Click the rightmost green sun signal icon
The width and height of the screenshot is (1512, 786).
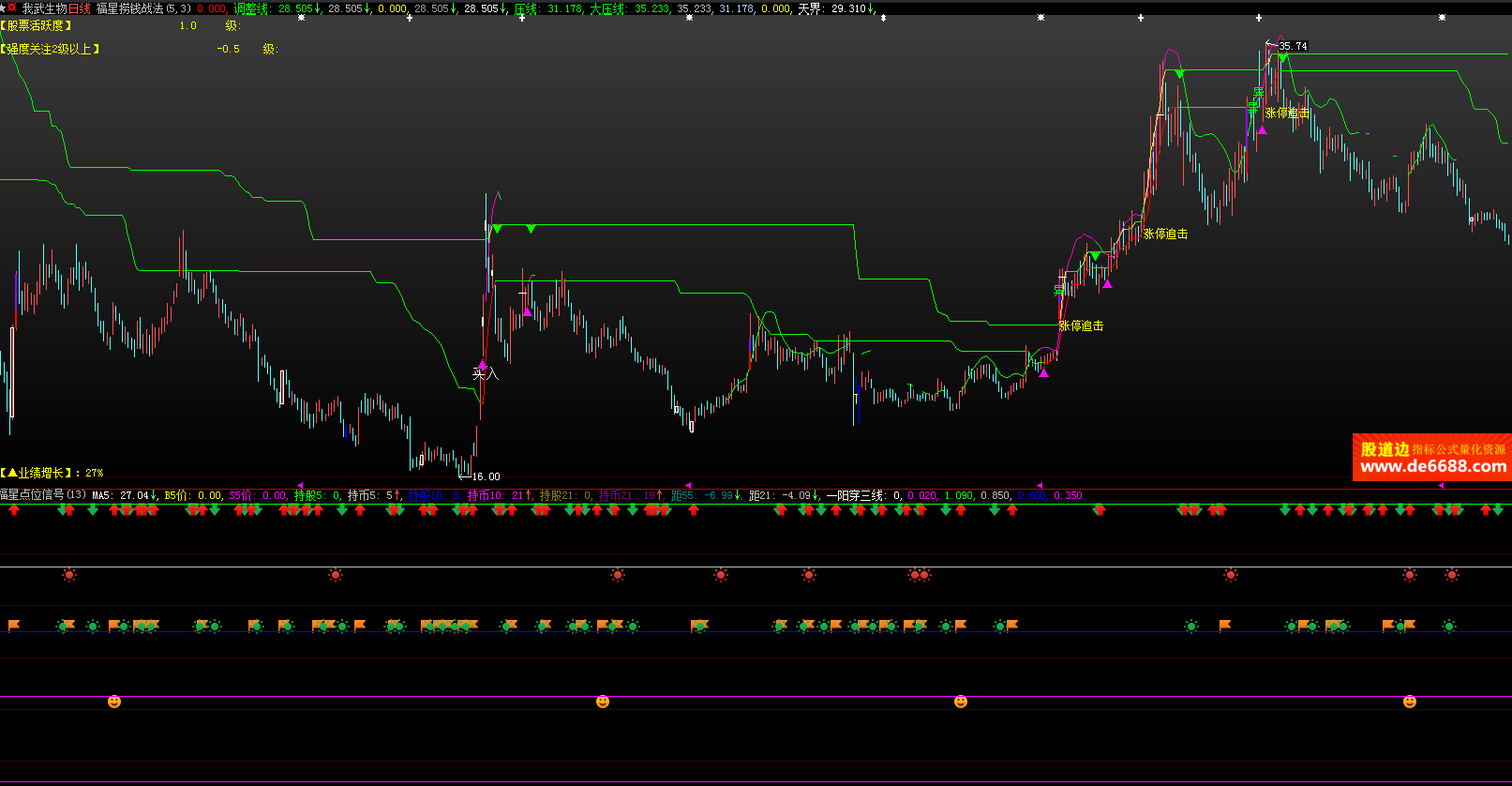pos(1449,626)
